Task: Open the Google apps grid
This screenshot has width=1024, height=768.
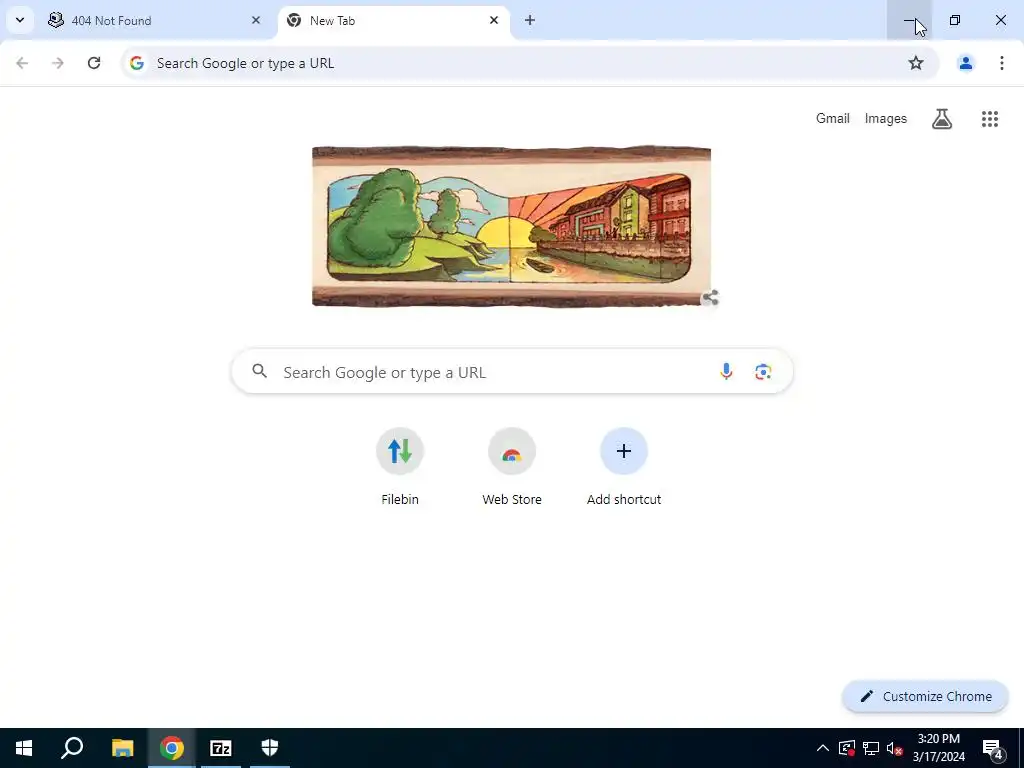Action: 989,119
